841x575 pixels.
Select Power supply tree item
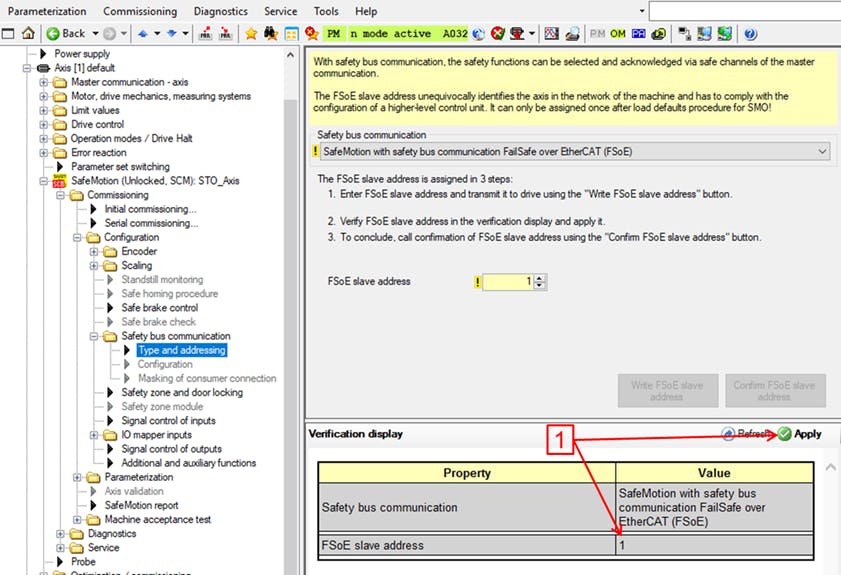tap(82, 54)
